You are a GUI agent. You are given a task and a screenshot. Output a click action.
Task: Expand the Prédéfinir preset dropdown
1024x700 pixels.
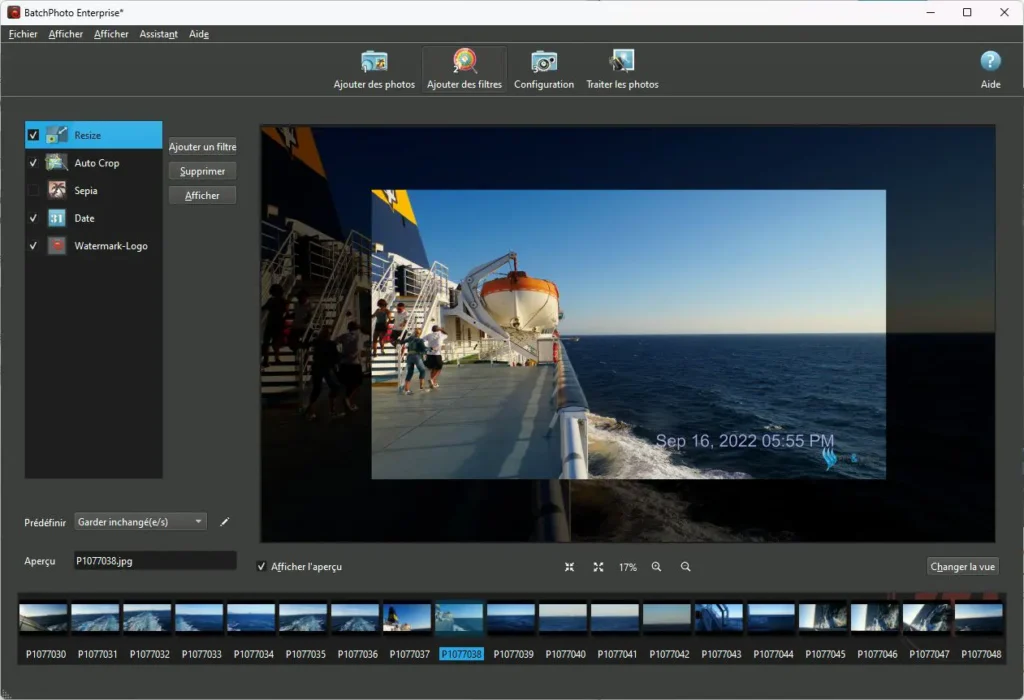[141, 522]
